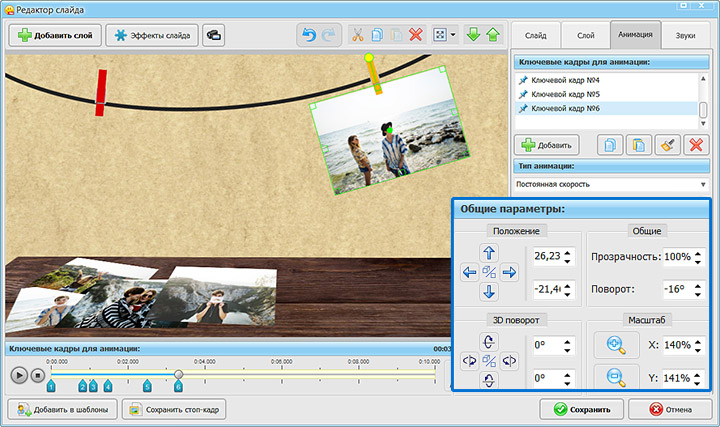Click the right 3D rotation icon
Viewport: 720px width, 427px height.
coord(509,361)
